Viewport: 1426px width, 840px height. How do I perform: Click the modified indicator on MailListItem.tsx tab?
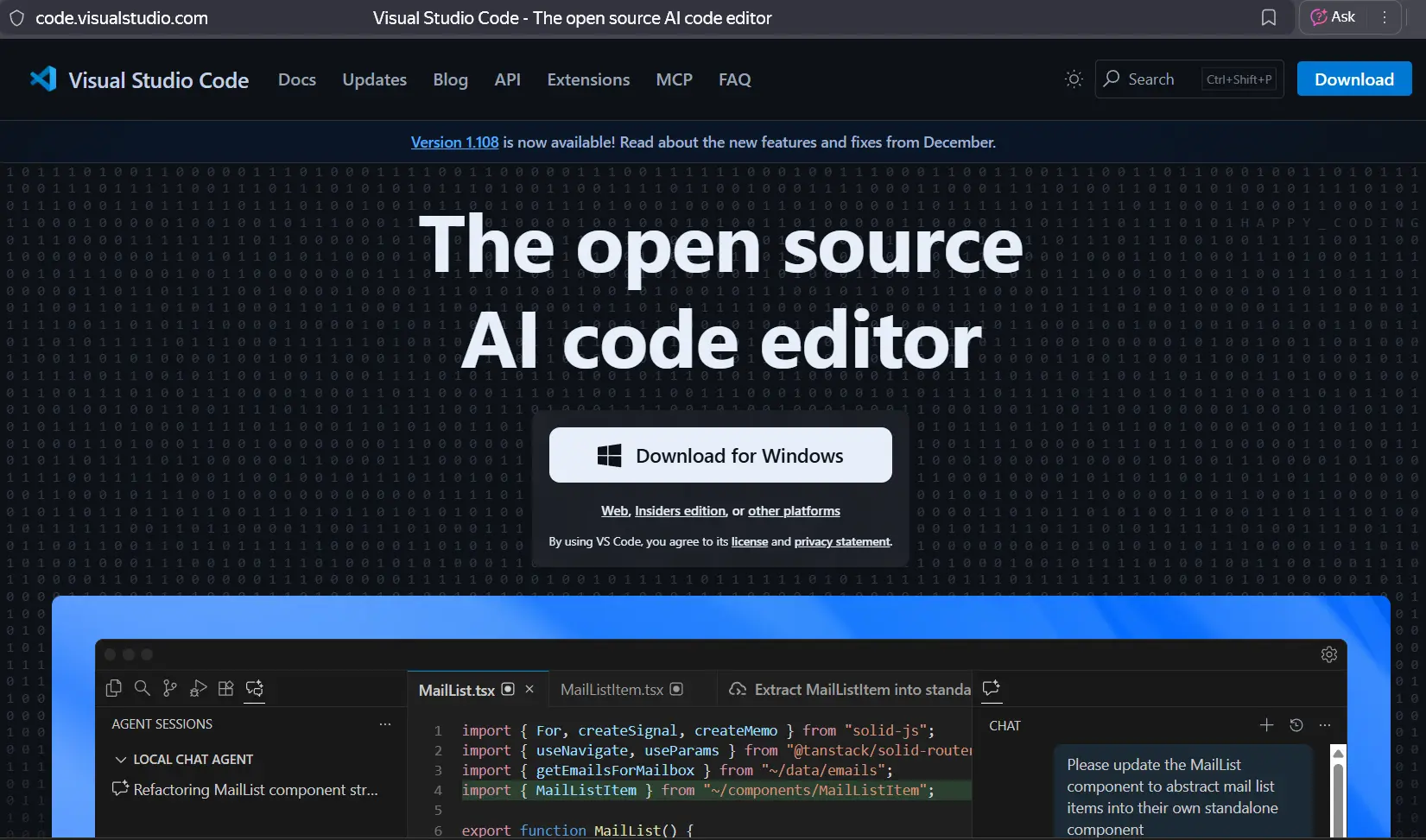coord(676,689)
